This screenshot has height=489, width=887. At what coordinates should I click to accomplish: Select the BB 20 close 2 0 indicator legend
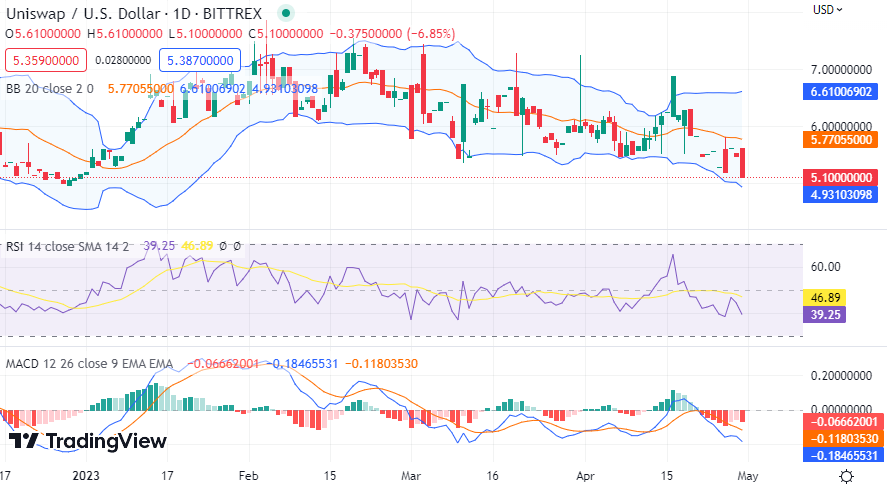(x=50, y=89)
